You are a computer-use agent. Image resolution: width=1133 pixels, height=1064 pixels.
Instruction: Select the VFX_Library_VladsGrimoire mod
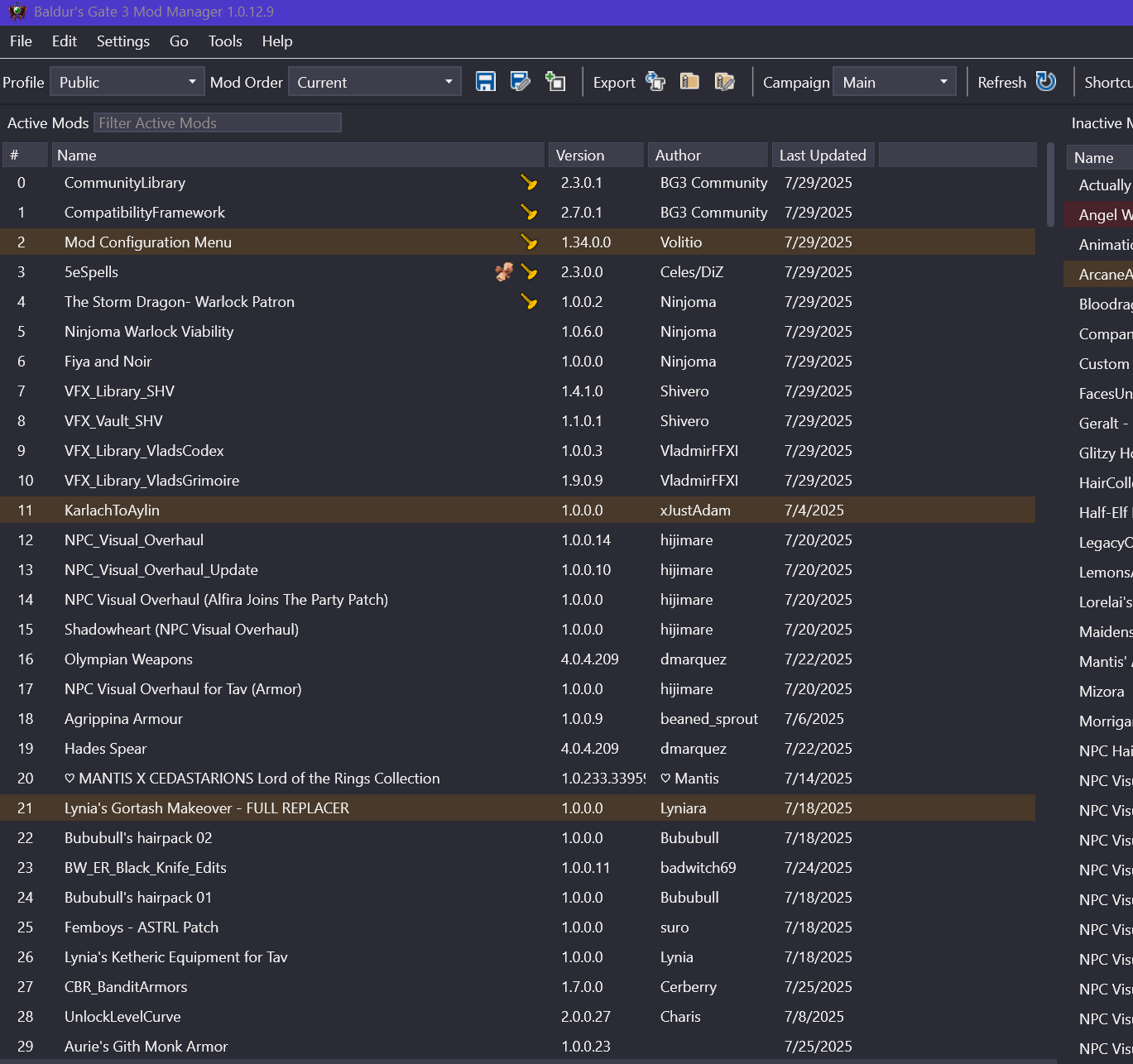tap(517, 481)
